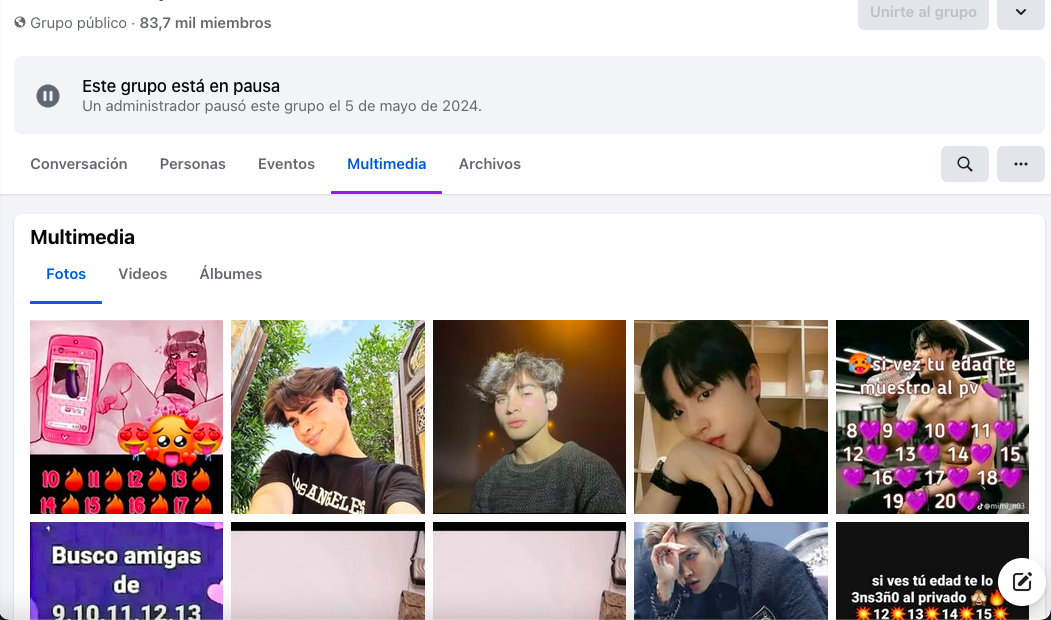Search the group with the magnifier icon

(965, 164)
